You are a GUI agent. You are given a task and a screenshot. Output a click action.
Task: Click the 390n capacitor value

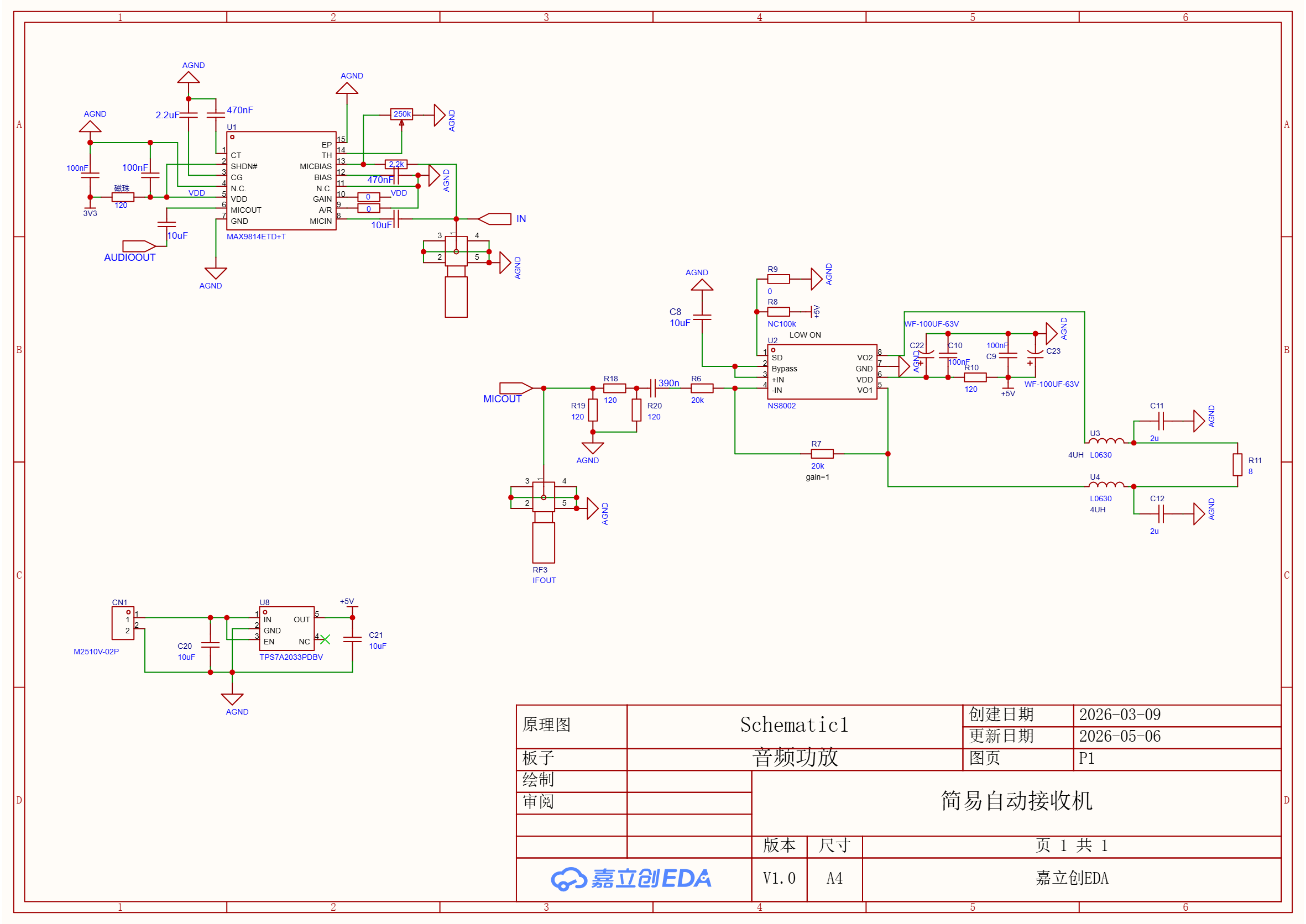[x=669, y=383]
